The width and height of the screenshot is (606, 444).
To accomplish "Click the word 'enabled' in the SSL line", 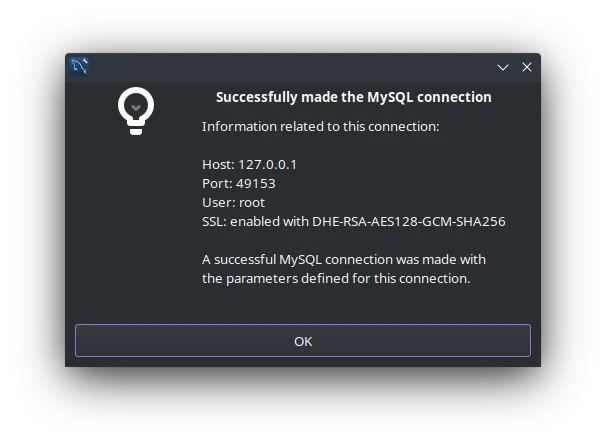I will click(x=256, y=221).
